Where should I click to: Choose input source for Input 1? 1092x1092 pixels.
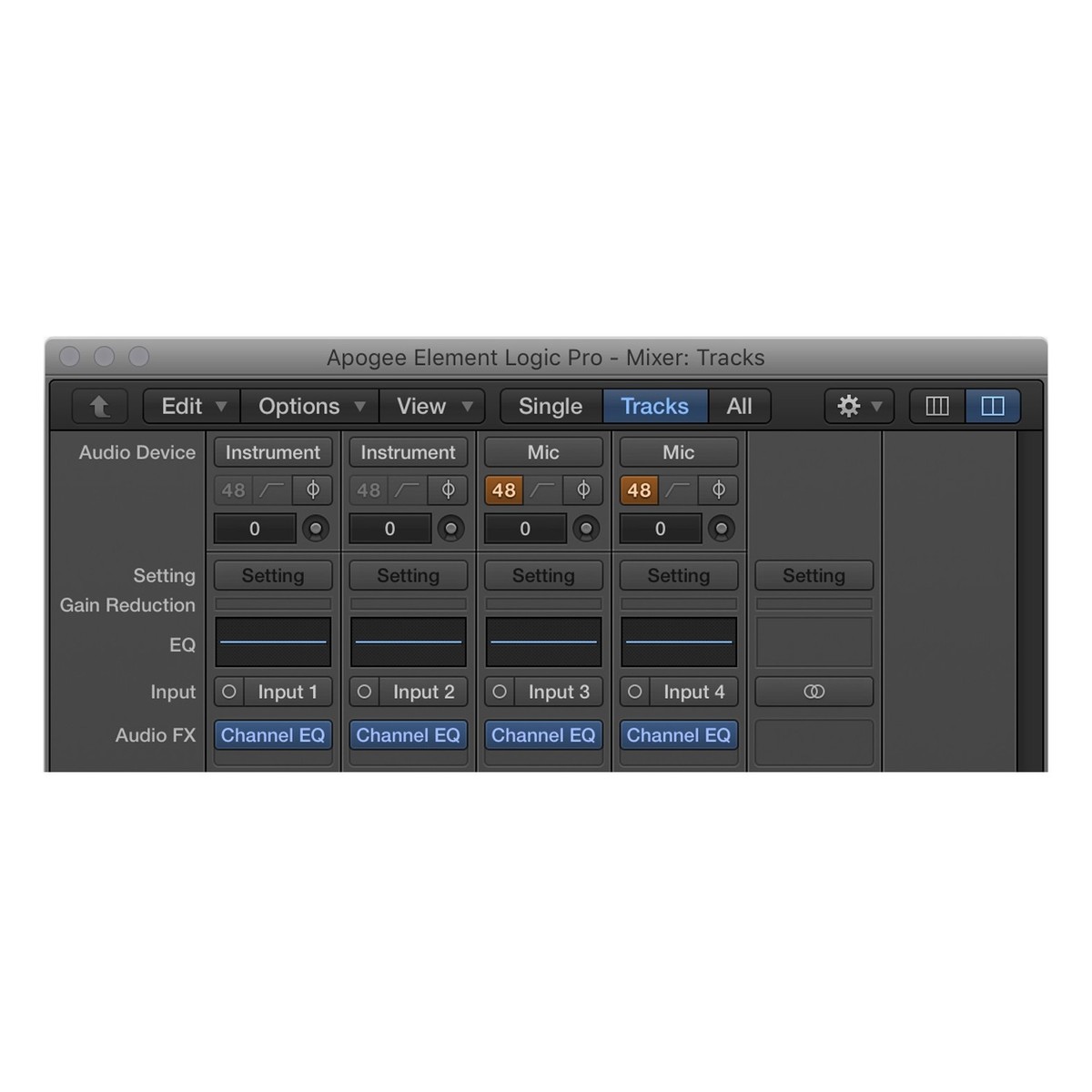[x=288, y=692]
